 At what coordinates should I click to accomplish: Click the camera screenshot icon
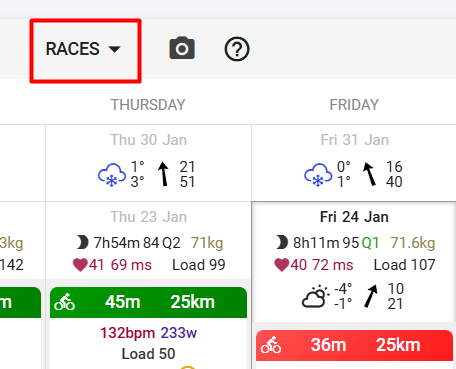tap(182, 48)
